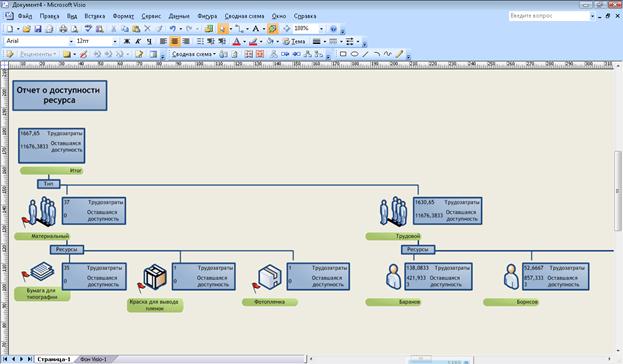The image size is (623, 364).
Task: Open a file with the folder icon
Action: point(27,29)
